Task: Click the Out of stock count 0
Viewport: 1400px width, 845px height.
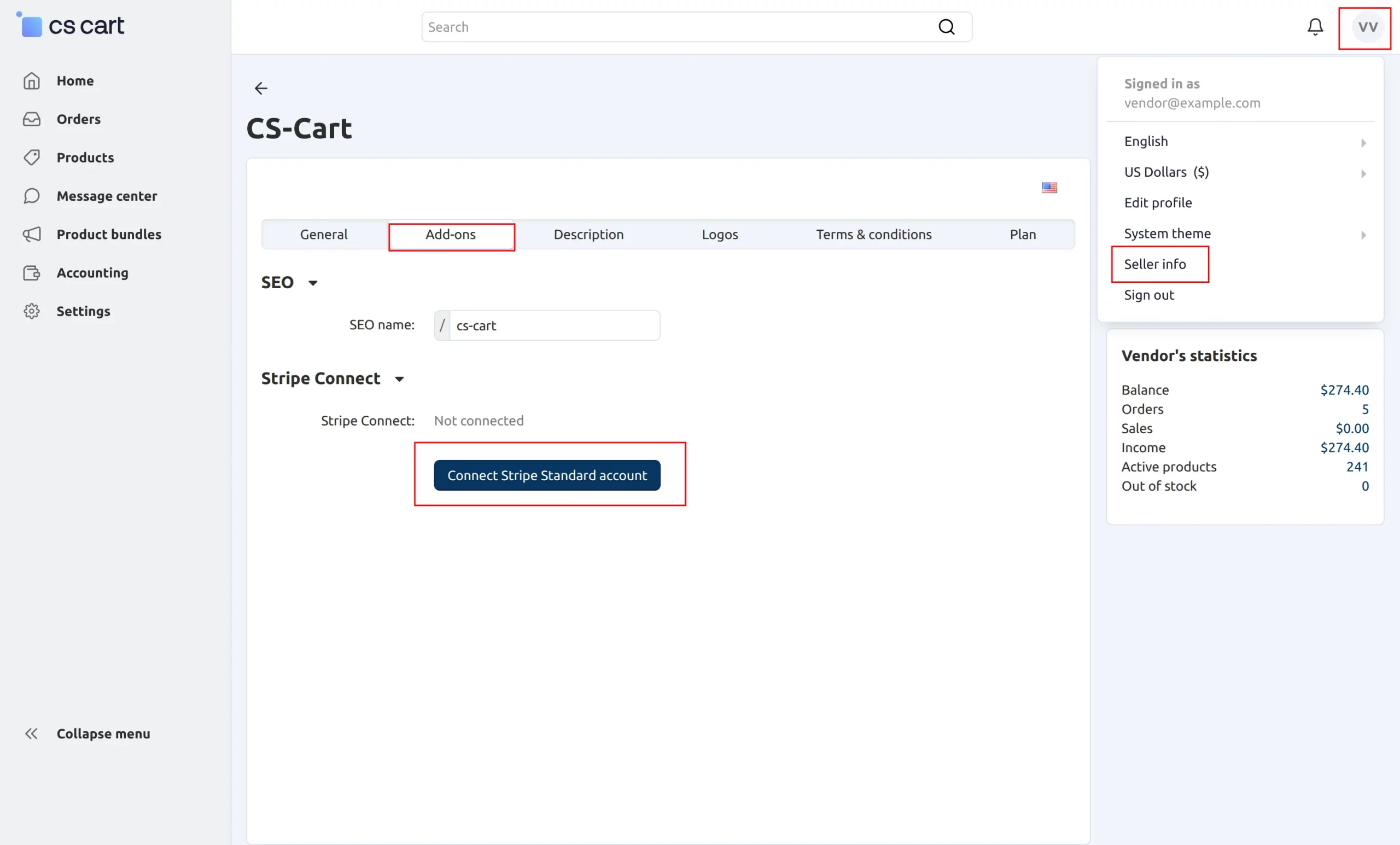Action: click(x=1365, y=486)
